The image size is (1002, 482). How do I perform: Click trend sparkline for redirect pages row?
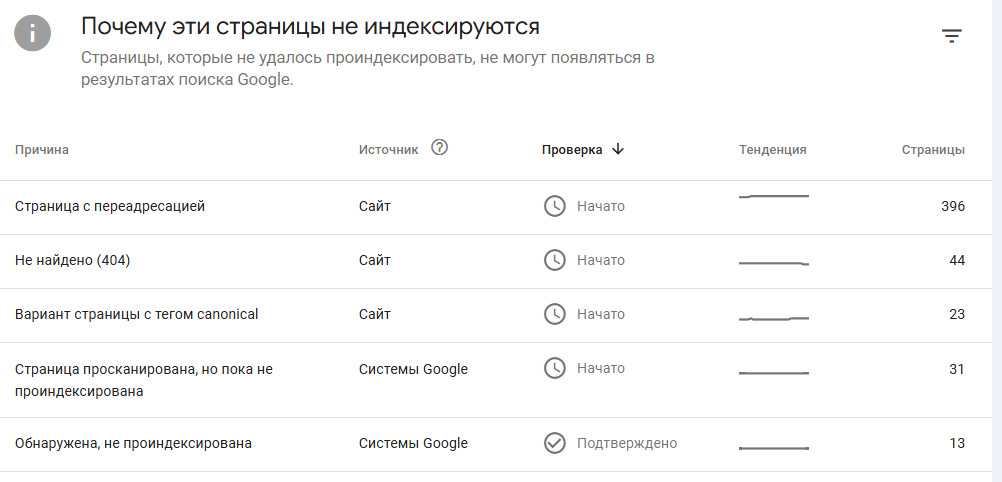point(773,197)
